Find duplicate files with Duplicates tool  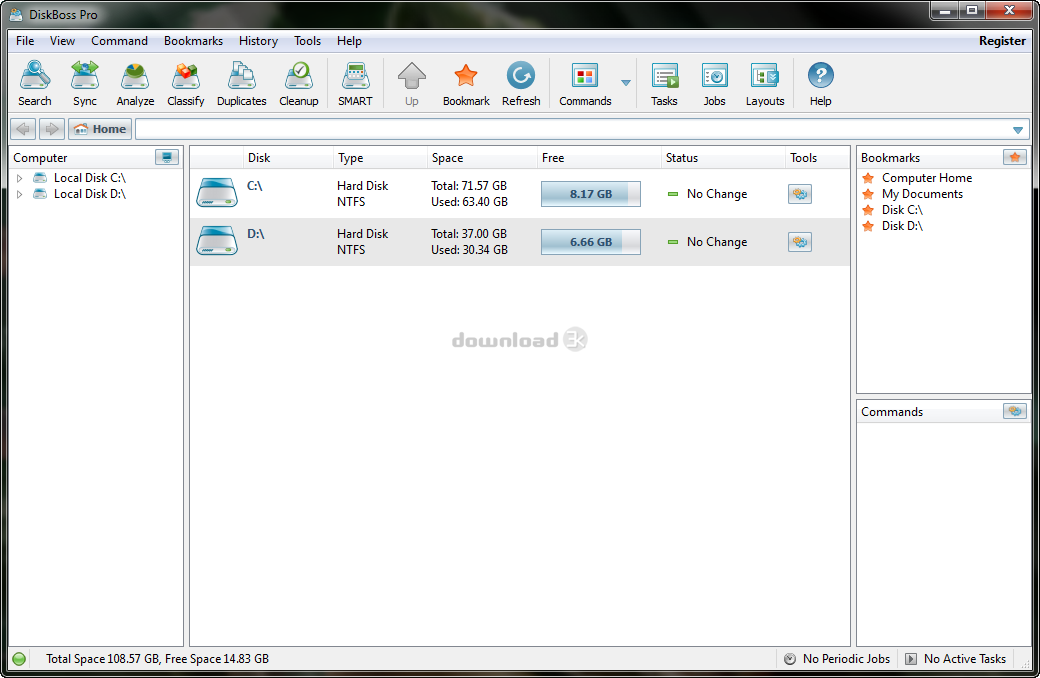pyautogui.click(x=241, y=84)
